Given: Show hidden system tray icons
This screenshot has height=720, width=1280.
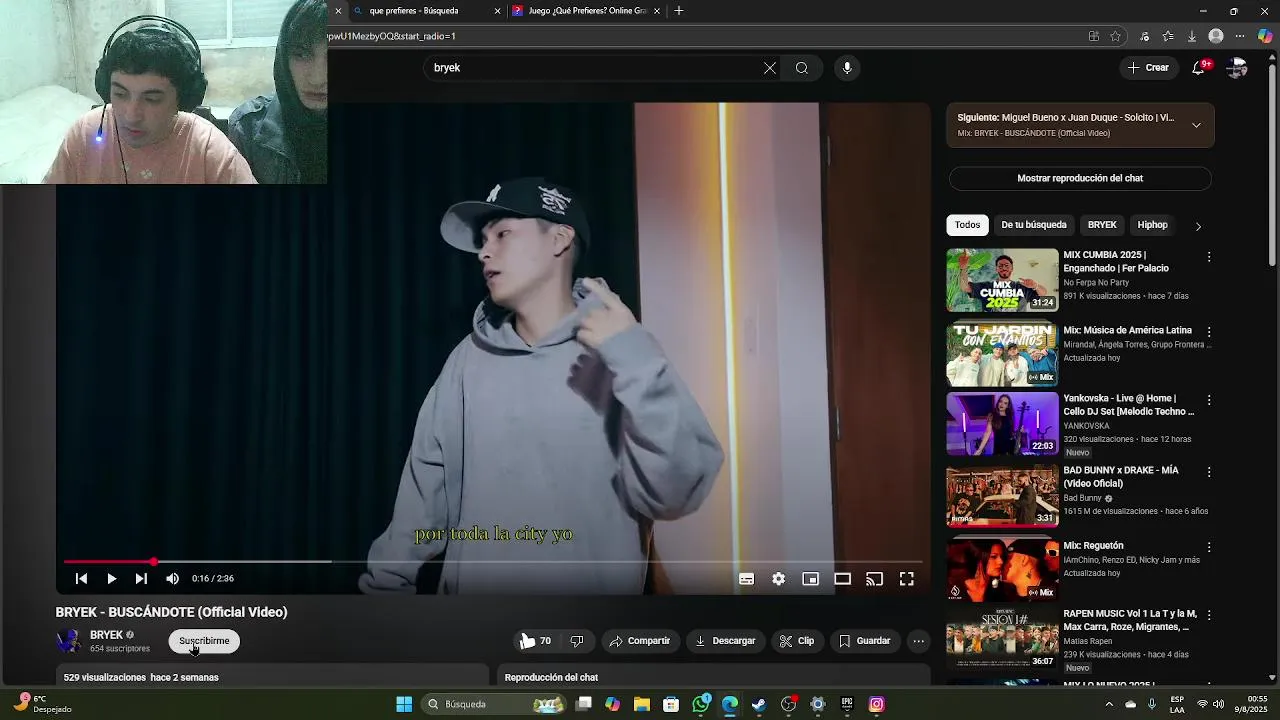Looking at the screenshot, I should [1109, 704].
